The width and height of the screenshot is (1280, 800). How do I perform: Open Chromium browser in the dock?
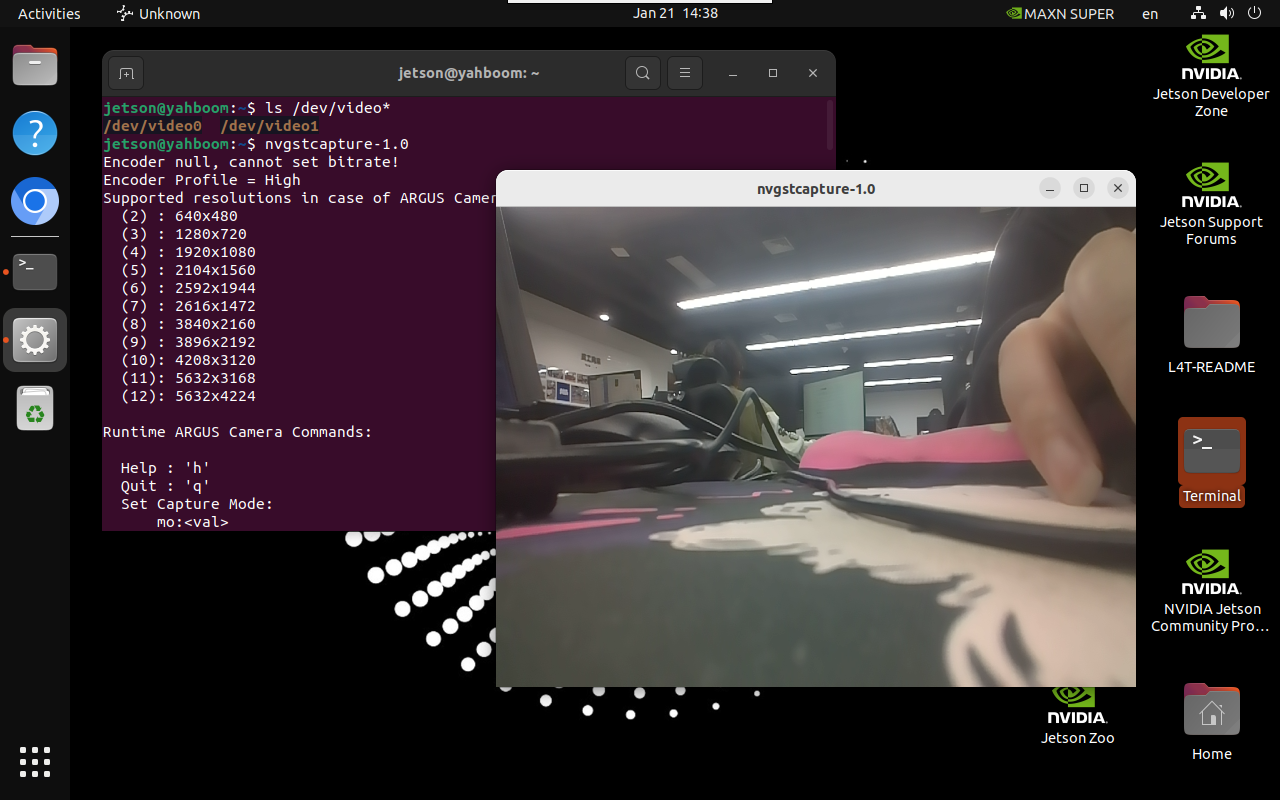(x=35, y=202)
